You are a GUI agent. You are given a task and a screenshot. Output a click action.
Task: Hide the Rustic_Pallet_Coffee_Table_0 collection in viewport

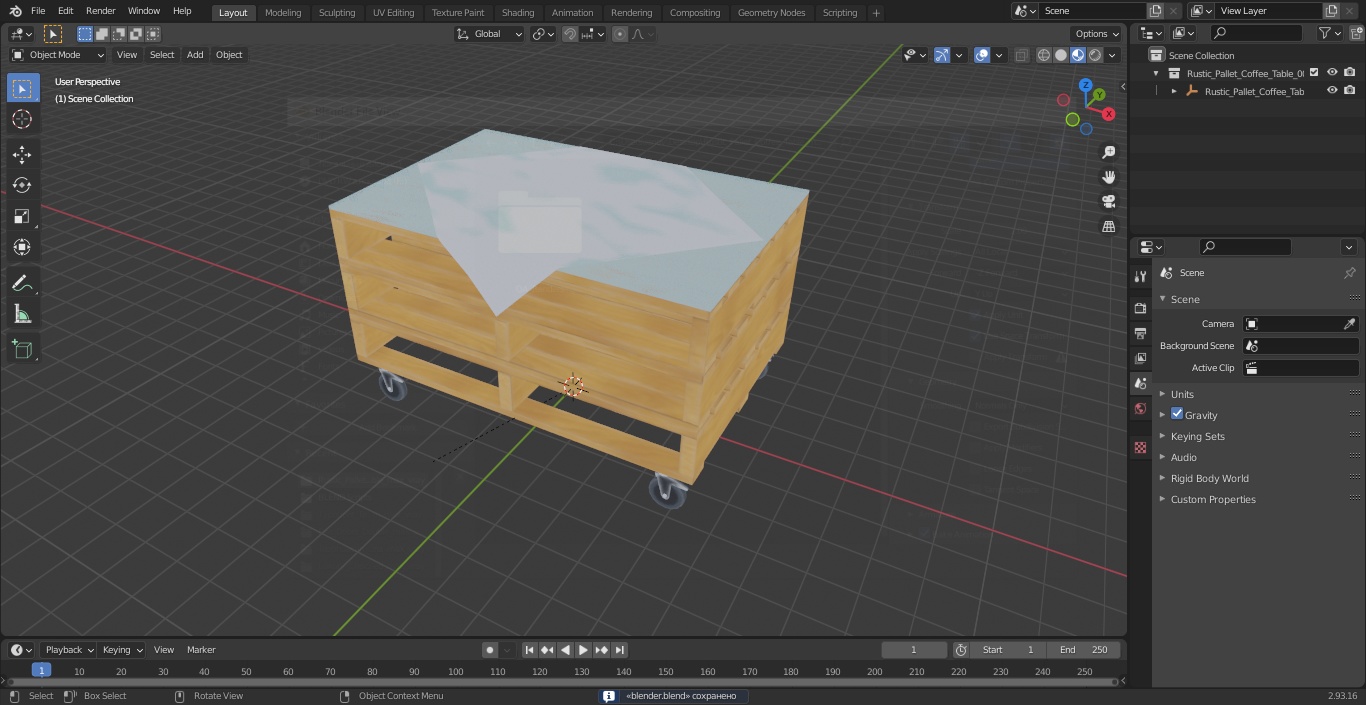pyautogui.click(x=1332, y=72)
